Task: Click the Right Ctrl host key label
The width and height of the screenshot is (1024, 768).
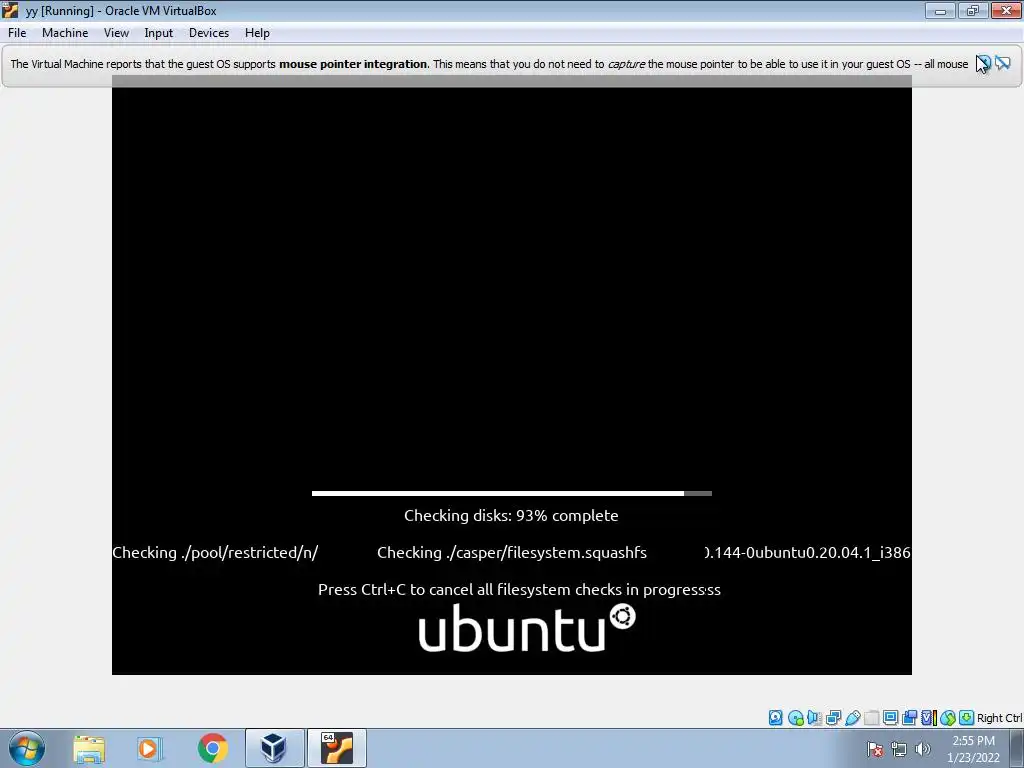Action: click(x=999, y=718)
